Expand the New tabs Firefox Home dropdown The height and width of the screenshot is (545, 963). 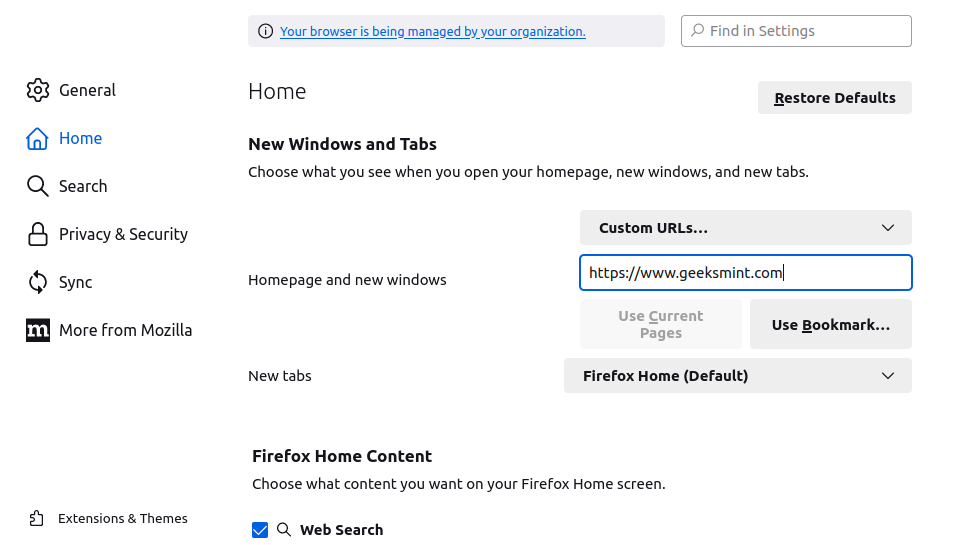click(x=737, y=376)
